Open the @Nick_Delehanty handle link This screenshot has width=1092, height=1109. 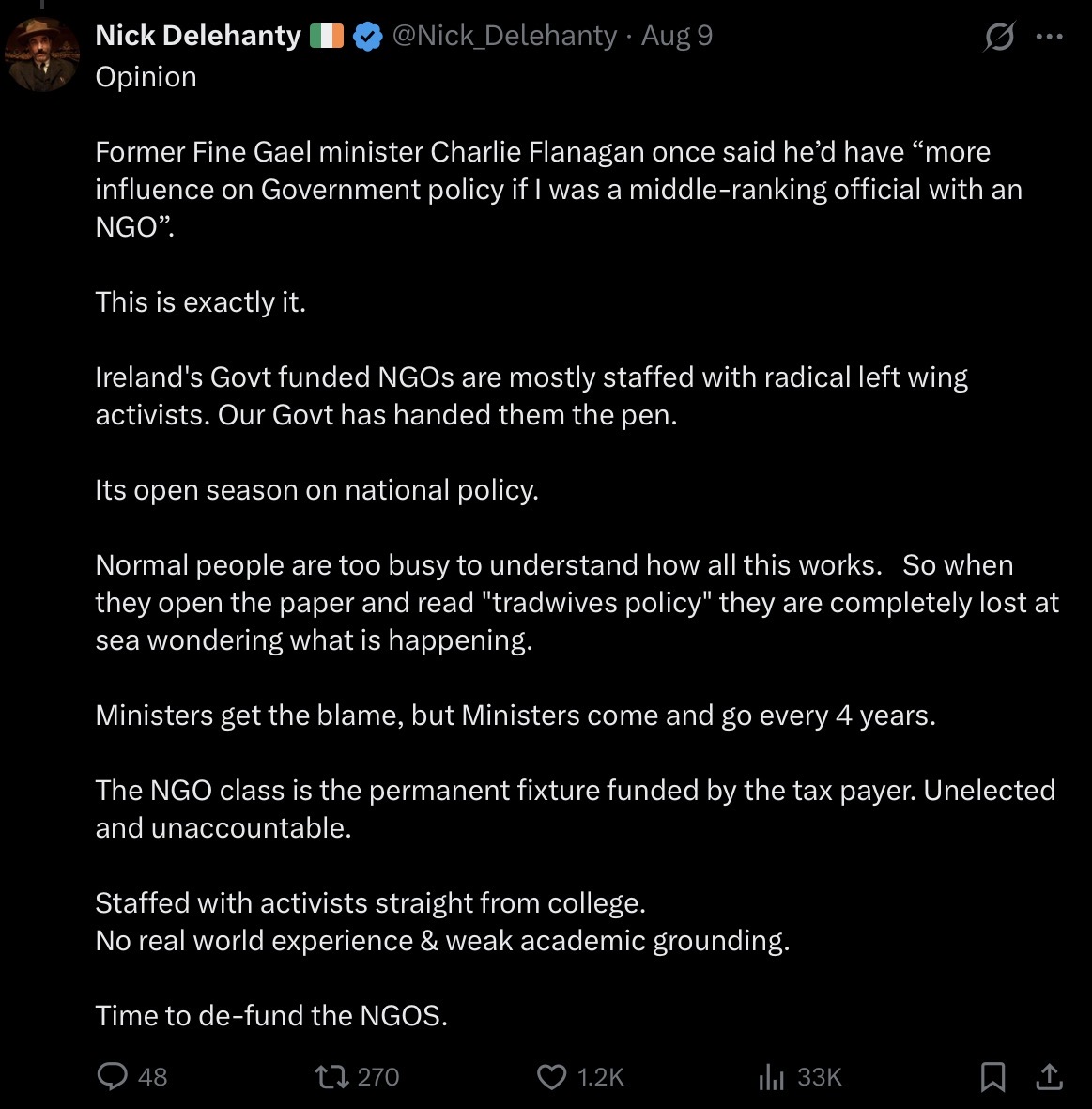(504, 36)
